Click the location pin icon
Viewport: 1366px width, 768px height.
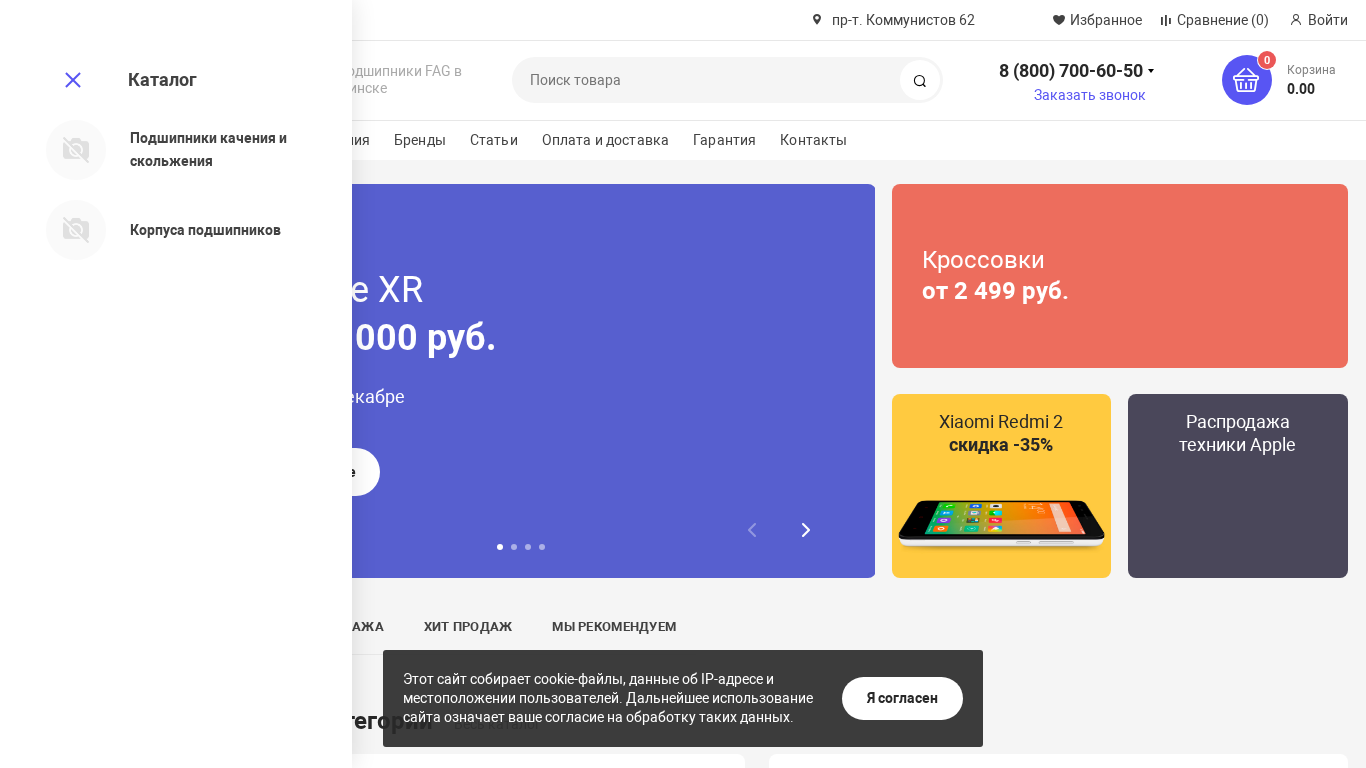click(x=817, y=20)
